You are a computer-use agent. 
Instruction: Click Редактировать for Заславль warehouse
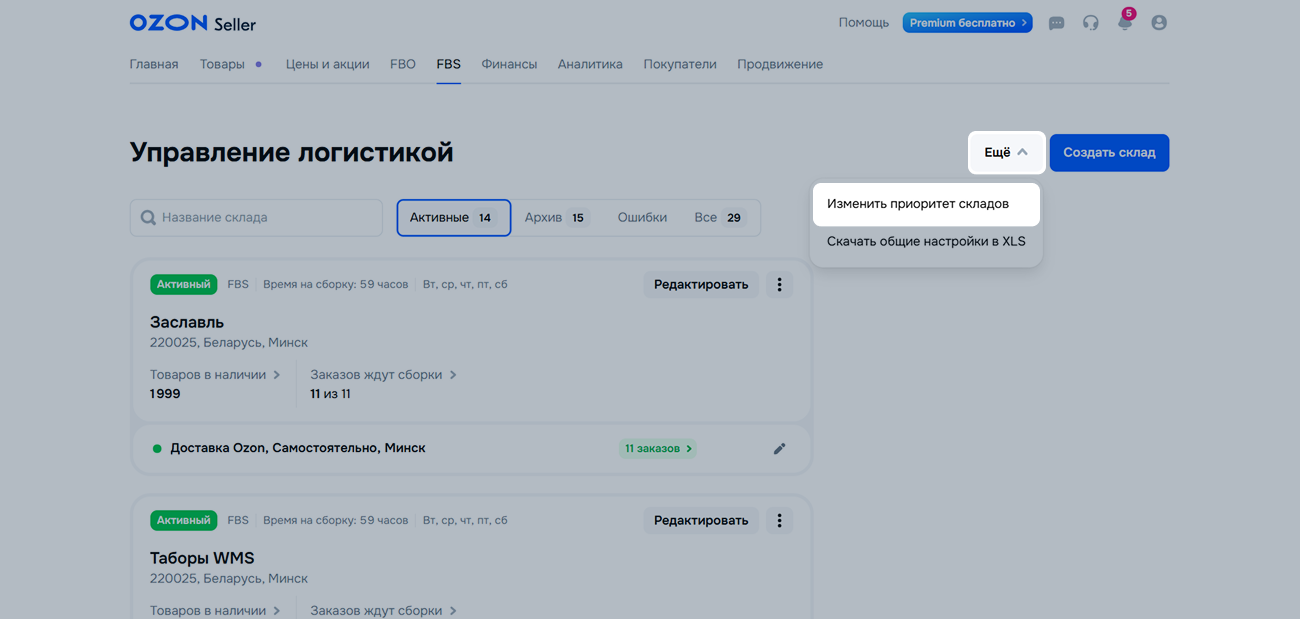pyautogui.click(x=700, y=285)
